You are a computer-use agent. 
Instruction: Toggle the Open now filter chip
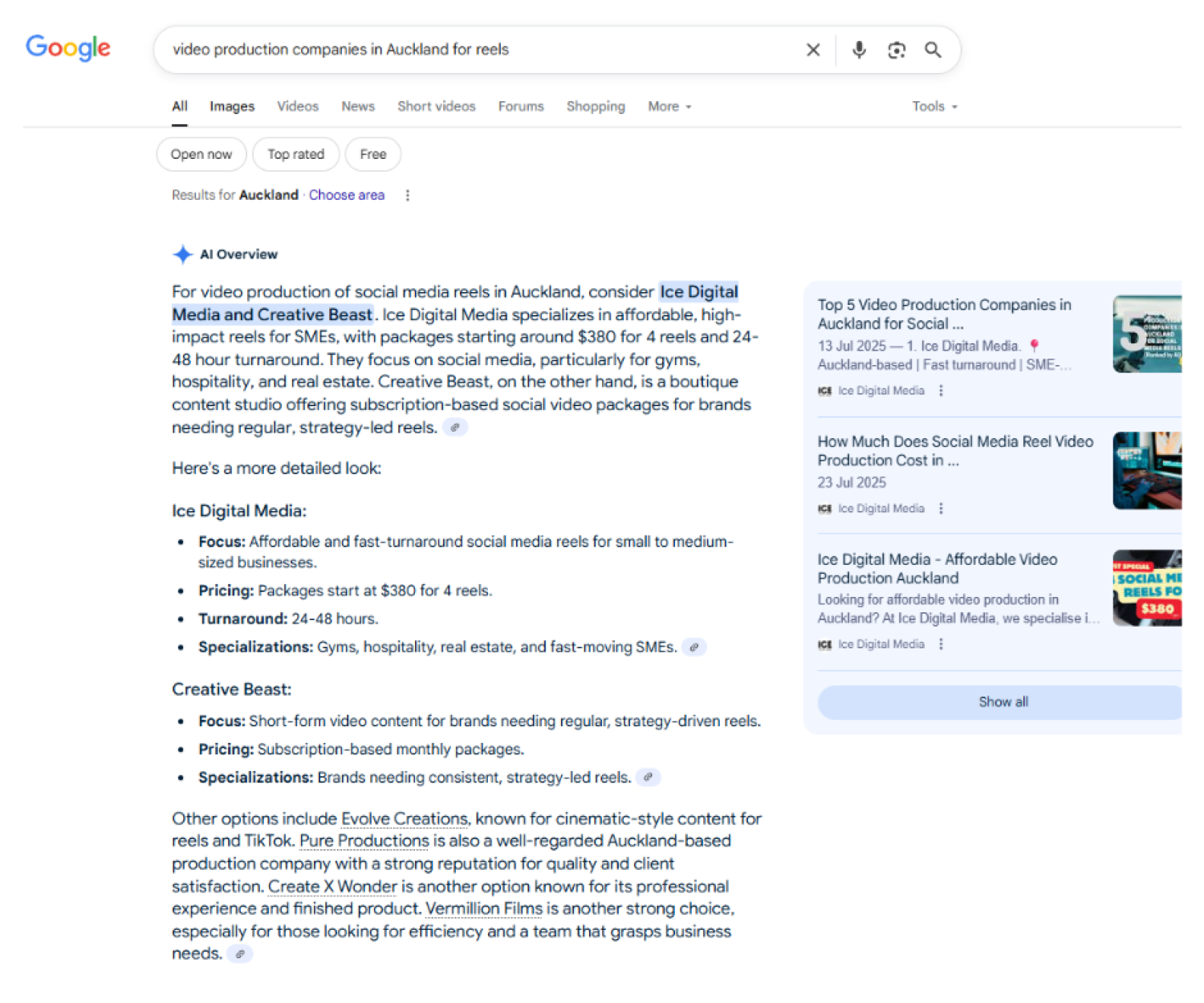(201, 154)
